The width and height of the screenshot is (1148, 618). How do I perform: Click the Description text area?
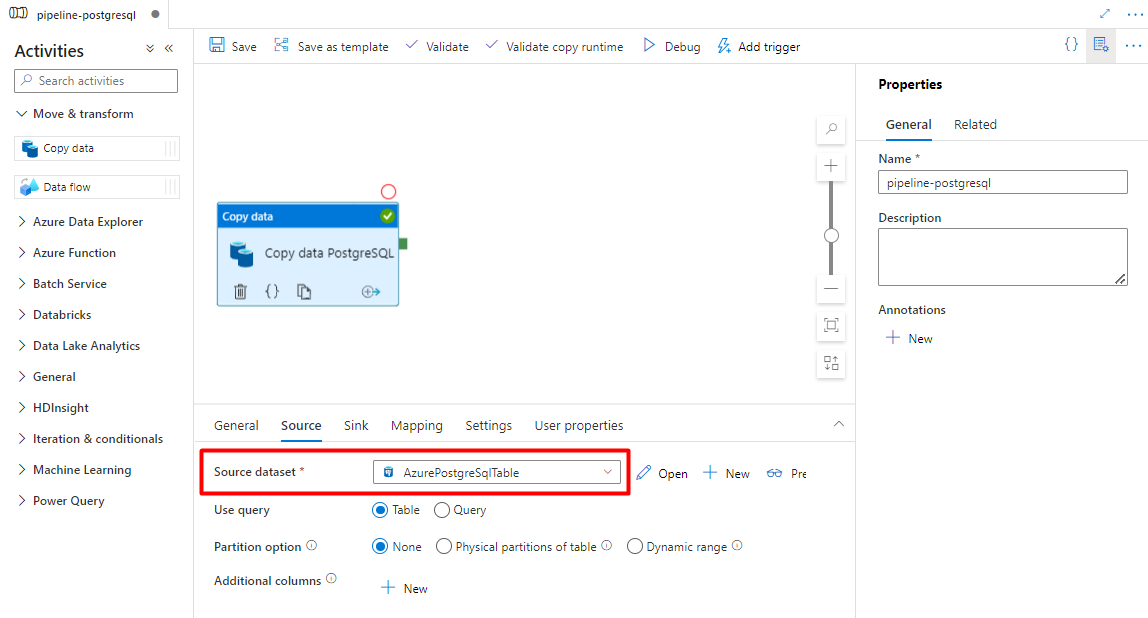[1002, 256]
